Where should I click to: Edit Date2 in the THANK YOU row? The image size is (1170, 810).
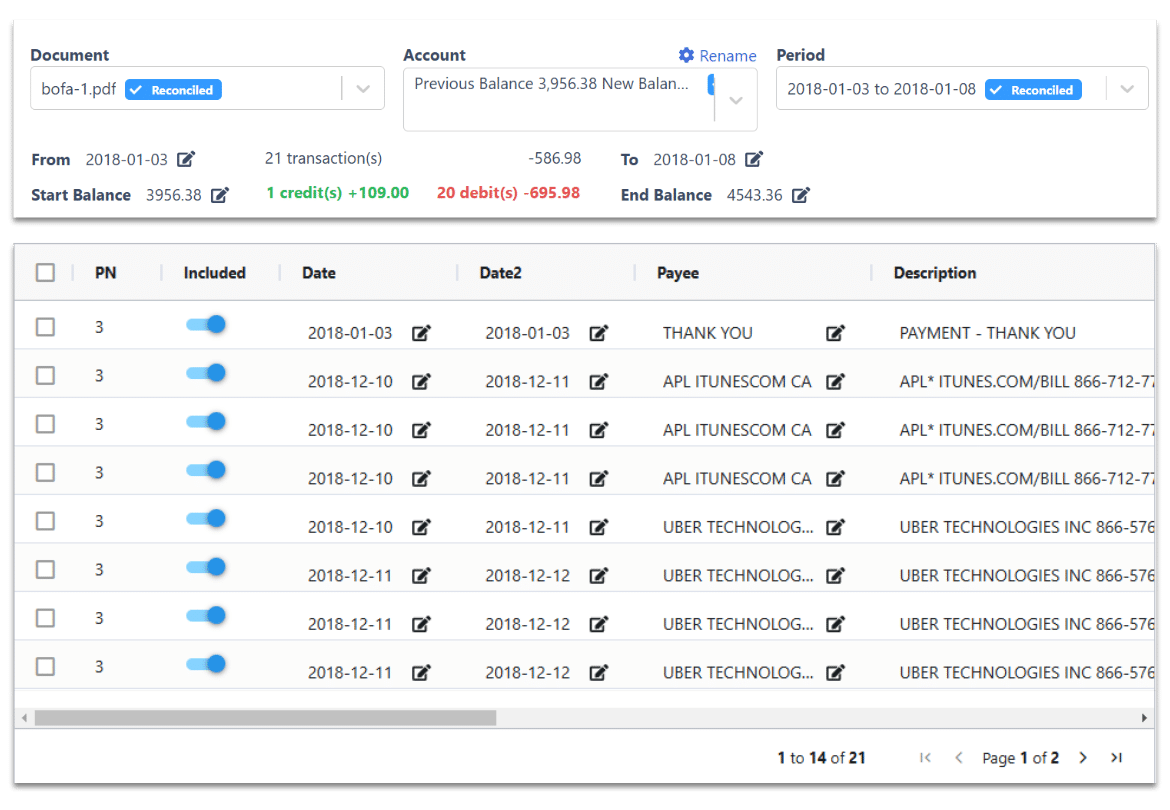[598, 333]
